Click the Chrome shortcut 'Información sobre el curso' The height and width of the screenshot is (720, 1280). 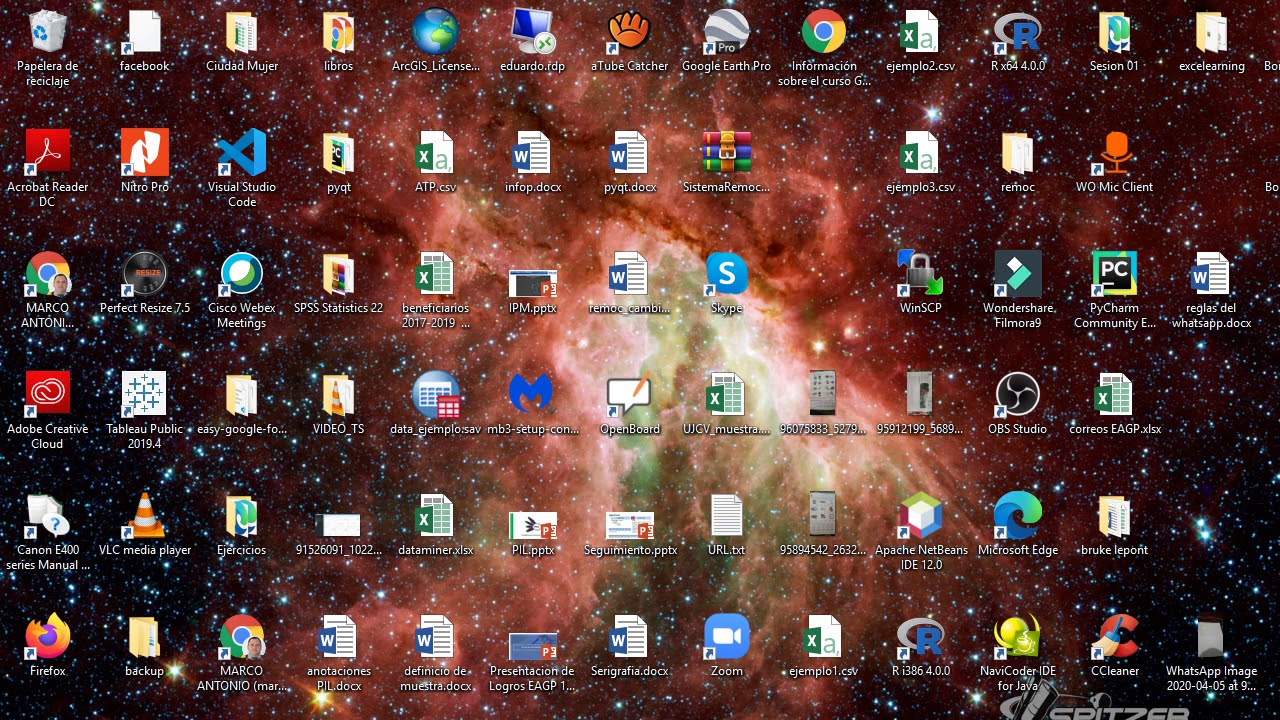823,32
